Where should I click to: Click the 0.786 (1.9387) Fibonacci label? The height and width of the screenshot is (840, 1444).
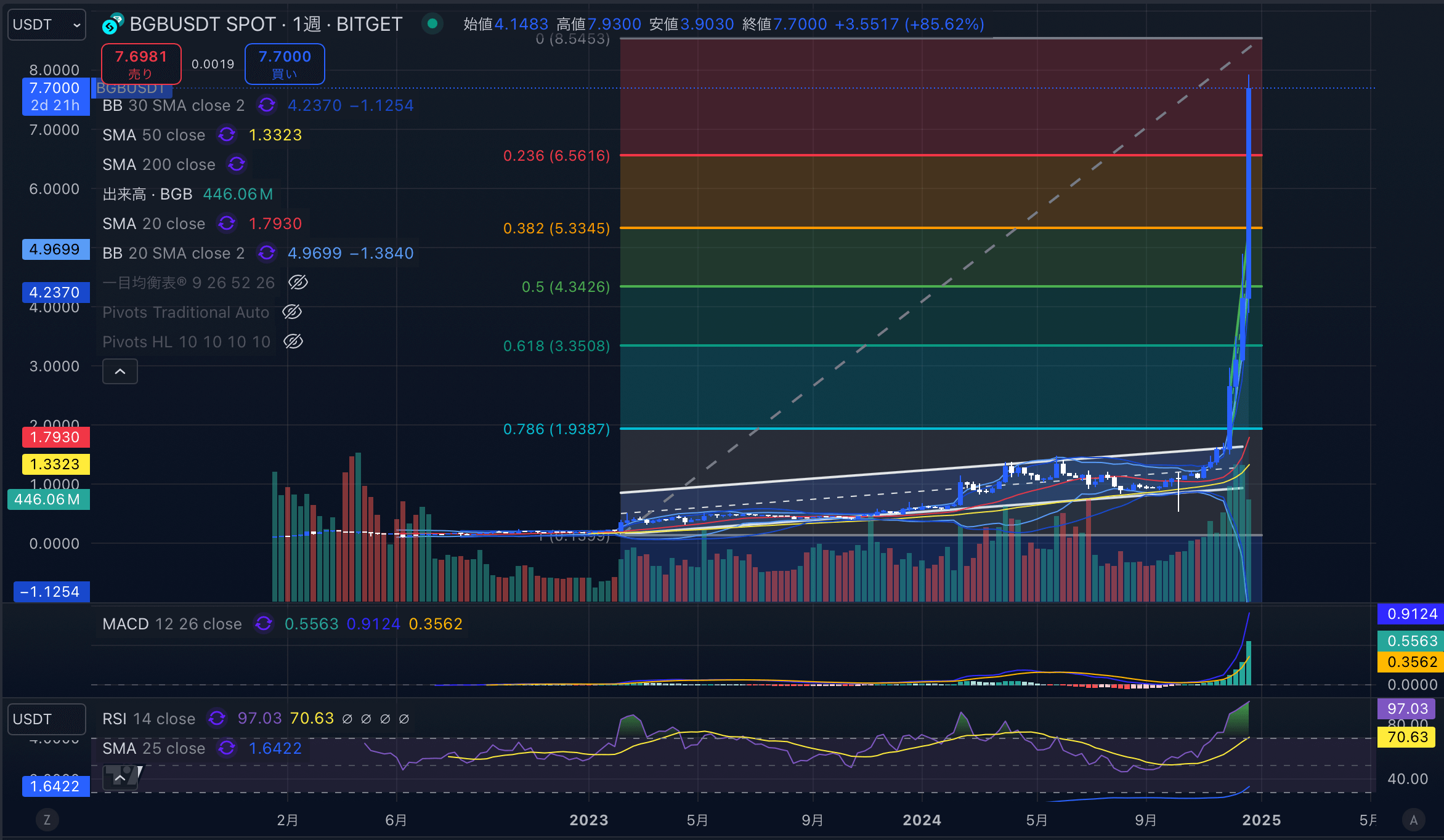pyautogui.click(x=557, y=429)
